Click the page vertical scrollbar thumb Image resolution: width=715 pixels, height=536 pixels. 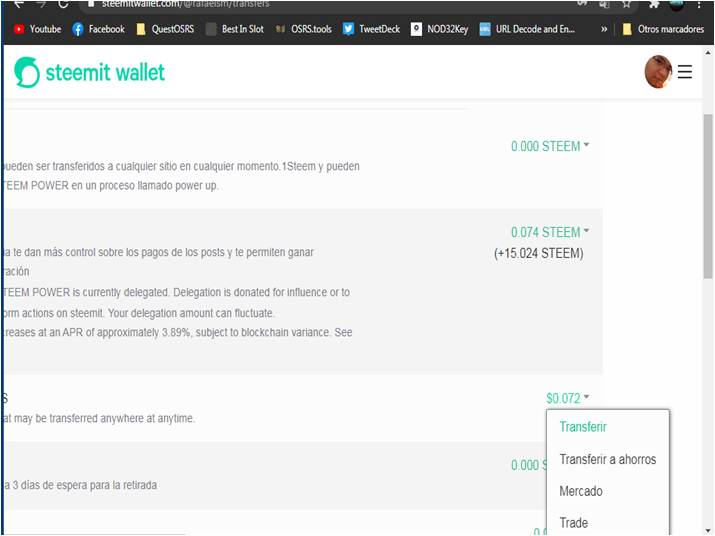(x=708, y=196)
